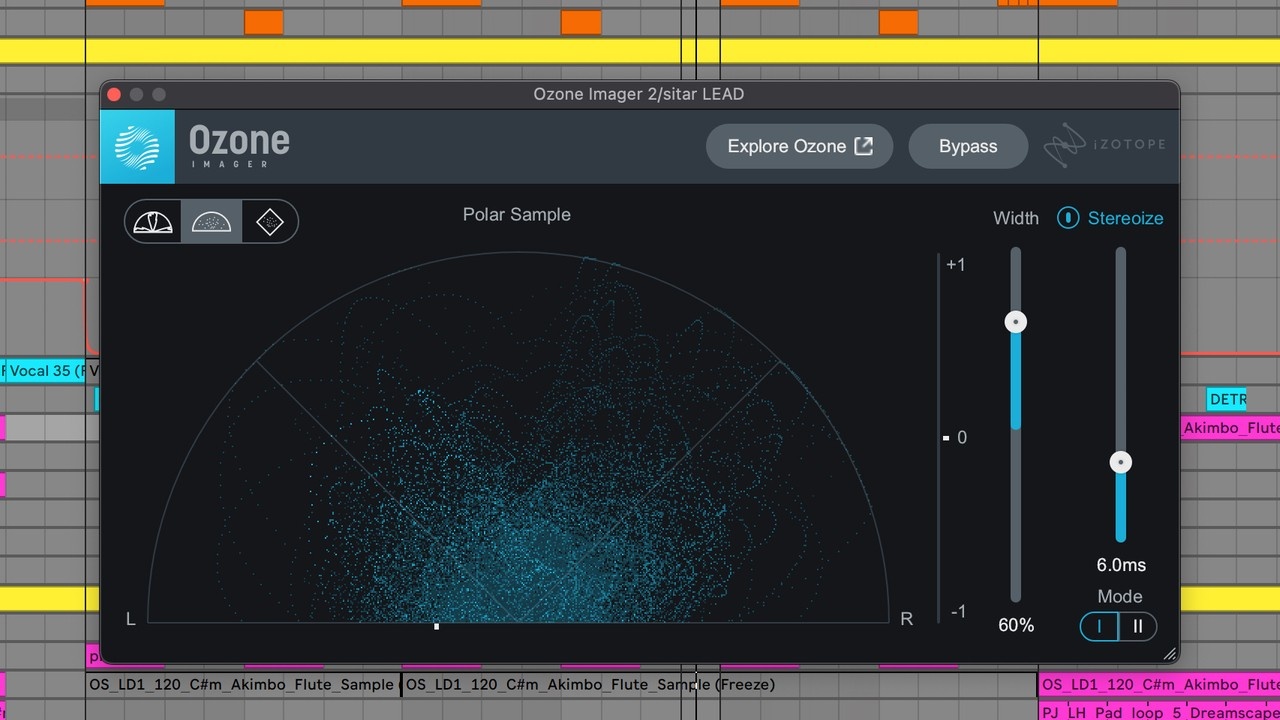Select the Akimbo_Flute (Freeze) clip in Ableton
The height and width of the screenshot is (720, 1280).
coord(718,685)
